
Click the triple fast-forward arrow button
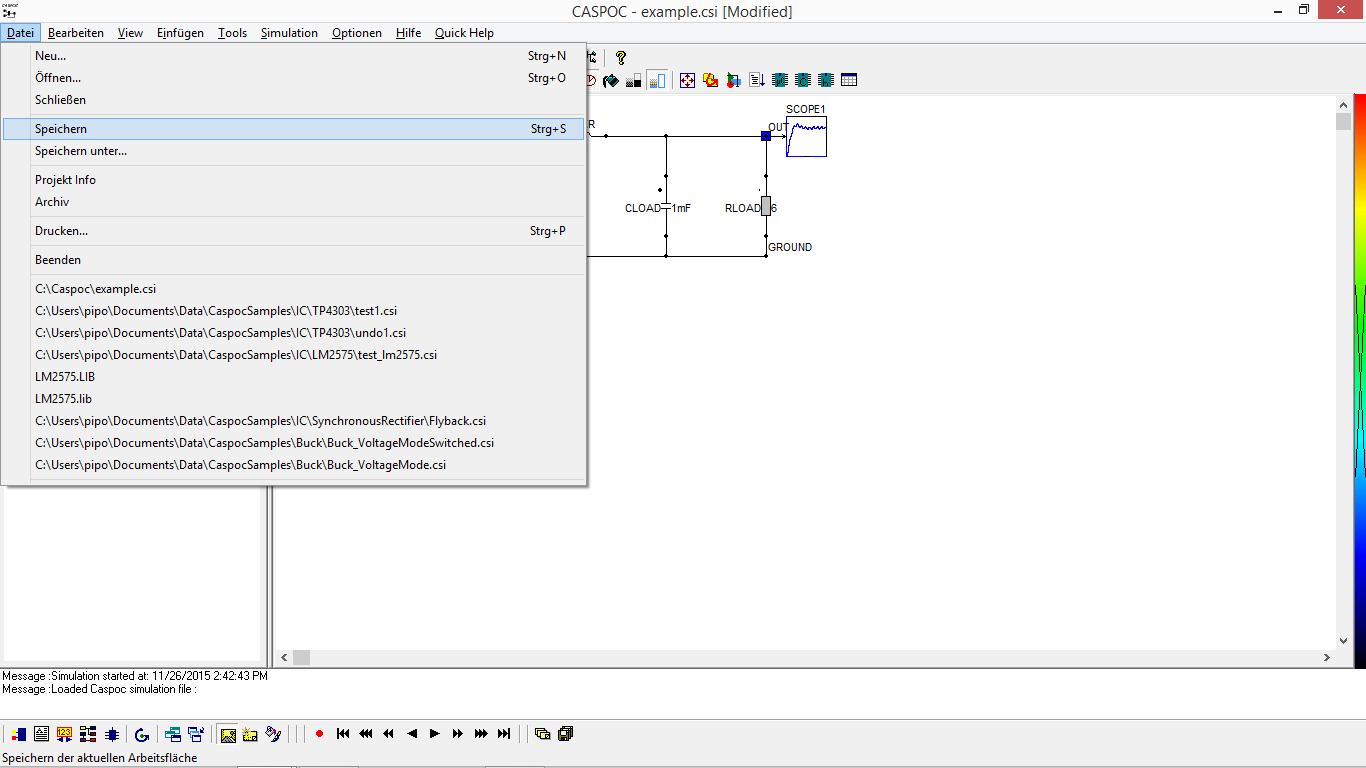481,734
